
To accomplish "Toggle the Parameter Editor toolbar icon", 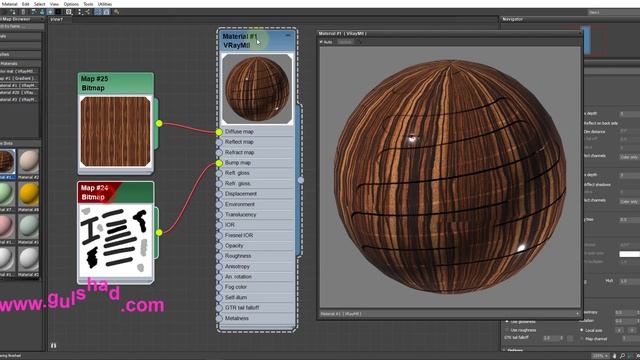I will click(x=106, y=12).
